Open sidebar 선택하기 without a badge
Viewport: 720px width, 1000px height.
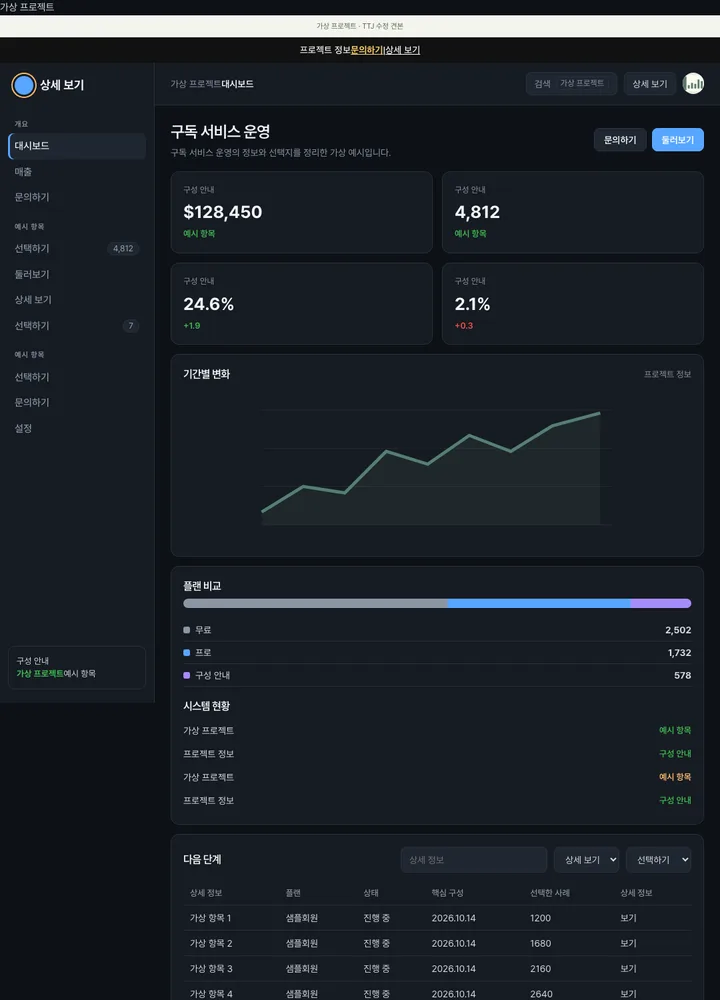click(77, 377)
